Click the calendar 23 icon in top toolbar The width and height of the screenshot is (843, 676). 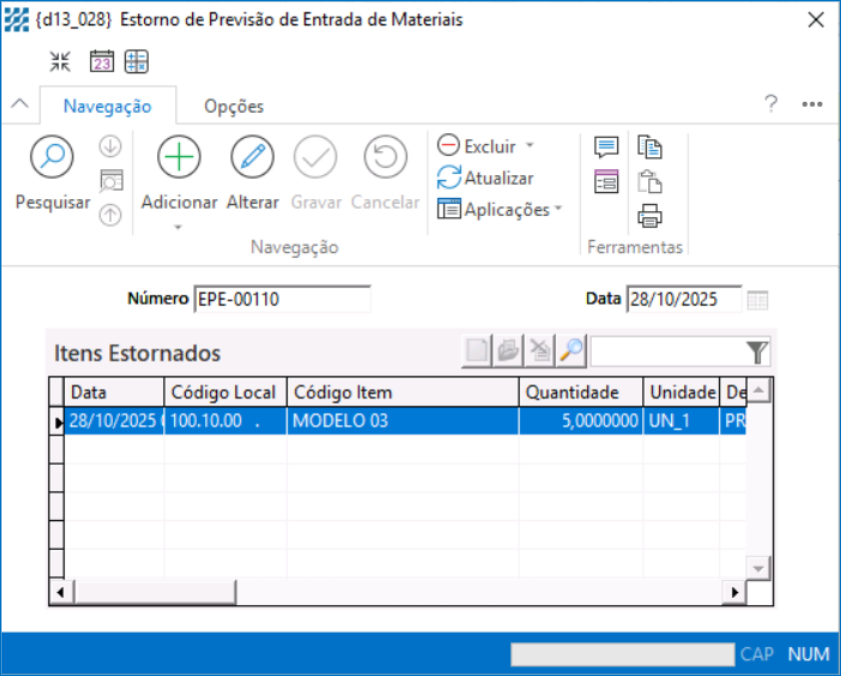(102, 61)
